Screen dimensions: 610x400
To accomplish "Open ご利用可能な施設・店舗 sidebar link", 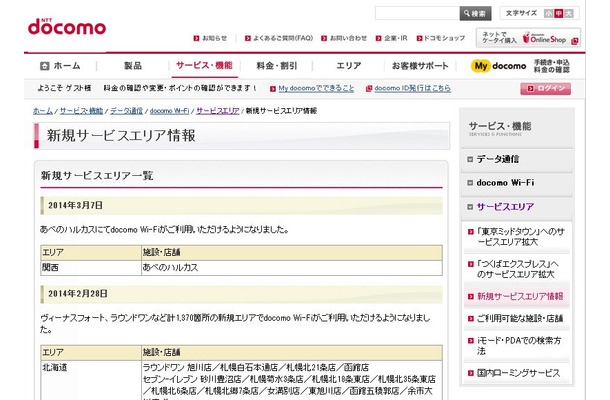I will (520, 318).
